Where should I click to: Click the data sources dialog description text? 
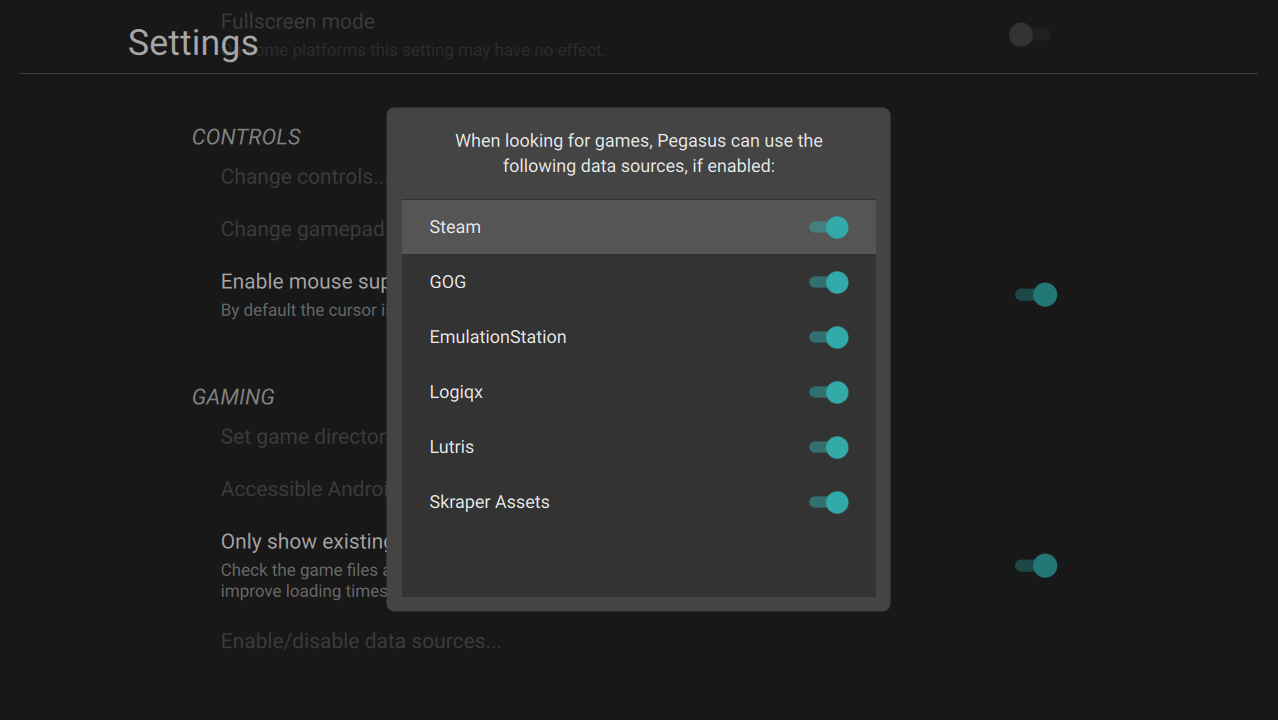(x=639, y=153)
